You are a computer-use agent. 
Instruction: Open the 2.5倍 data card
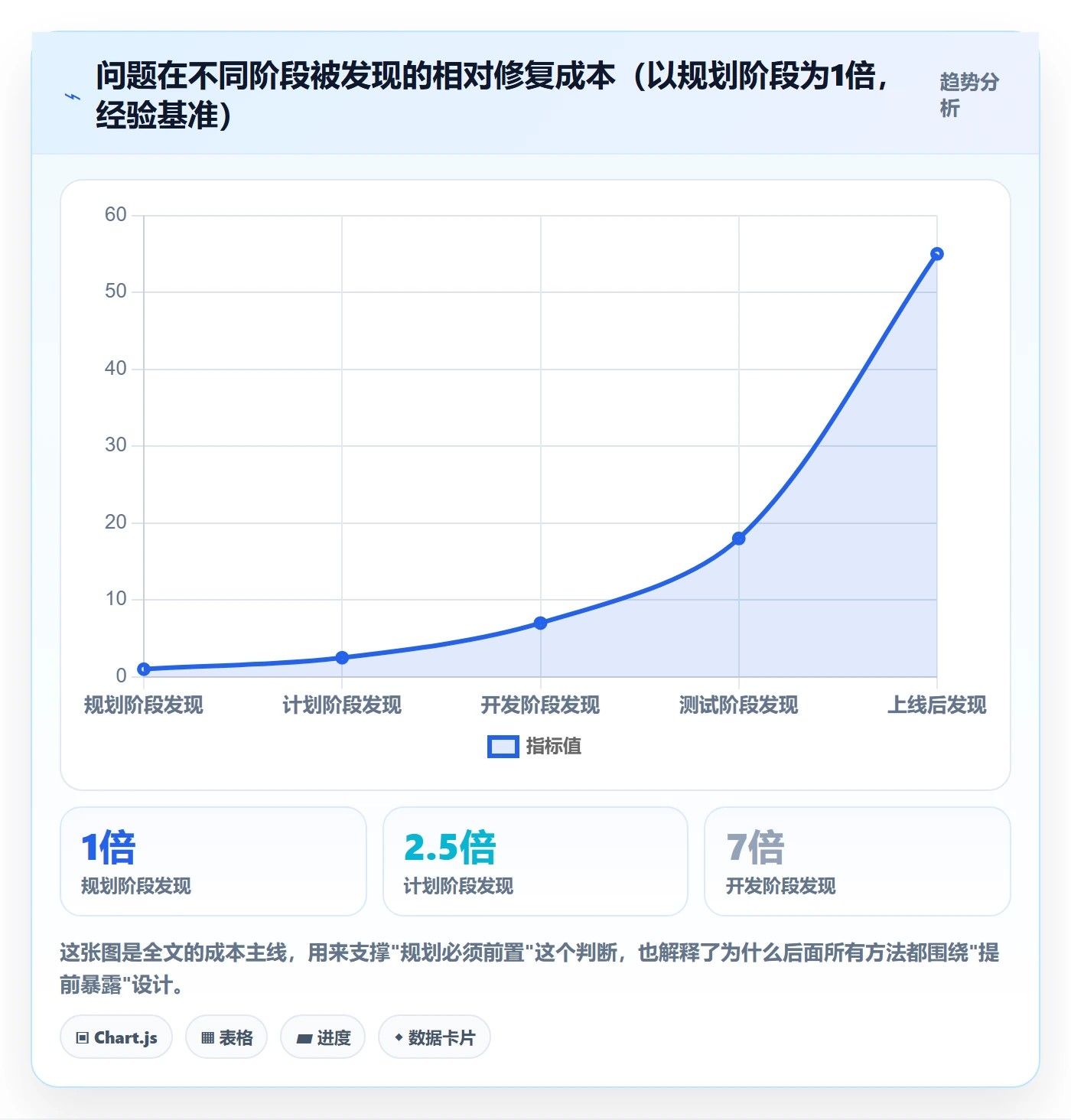click(535, 861)
